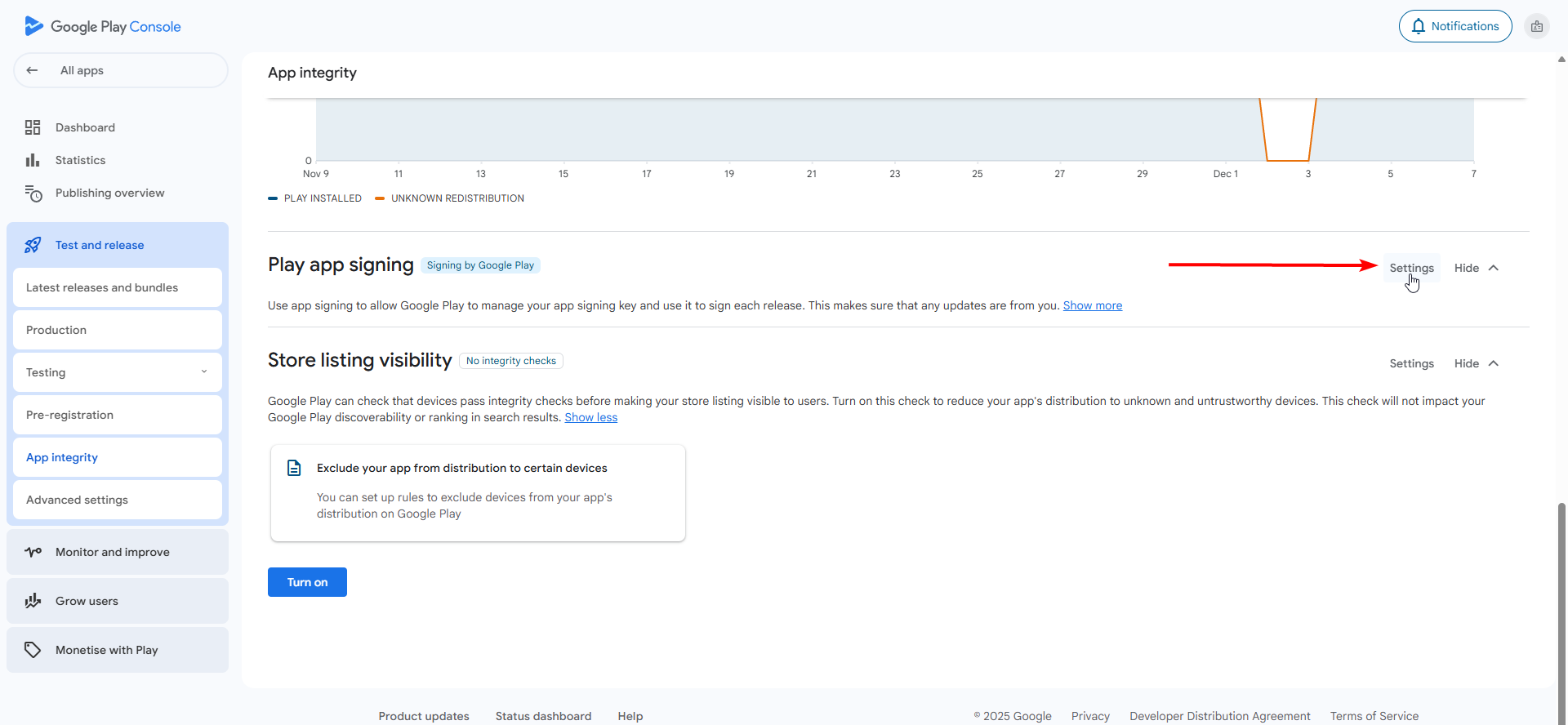The width and height of the screenshot is (1568, 725).
Task: Open the Developer Distribution Agreement link
Action: (x=1220, y=716)
